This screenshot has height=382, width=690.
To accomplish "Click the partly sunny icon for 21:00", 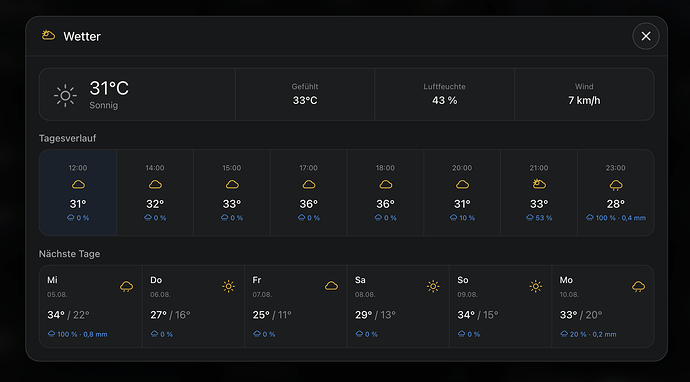I will pos(539,184).
